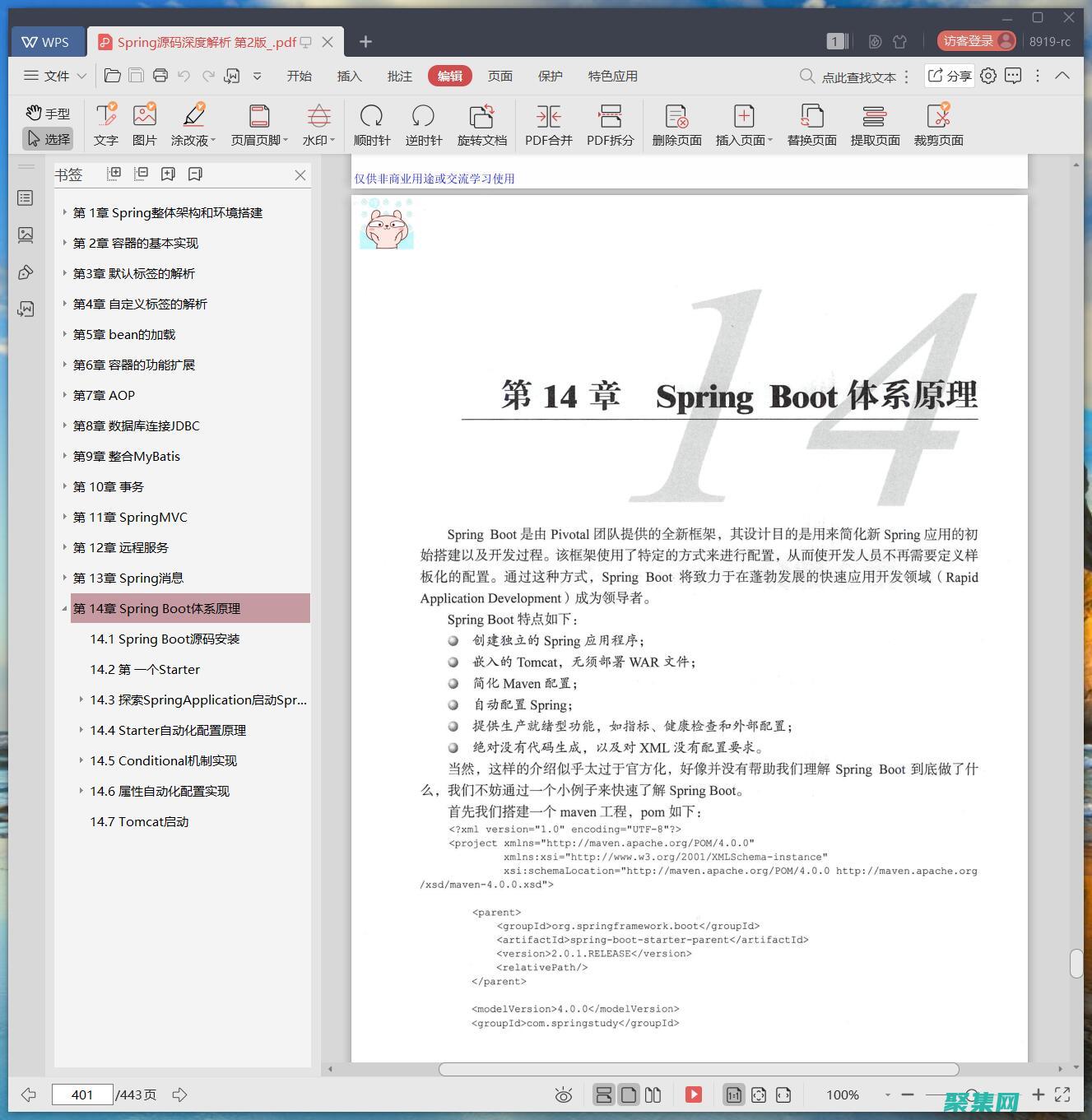Open the annotation pen tool in left sidebar

(x=26, y=272)
